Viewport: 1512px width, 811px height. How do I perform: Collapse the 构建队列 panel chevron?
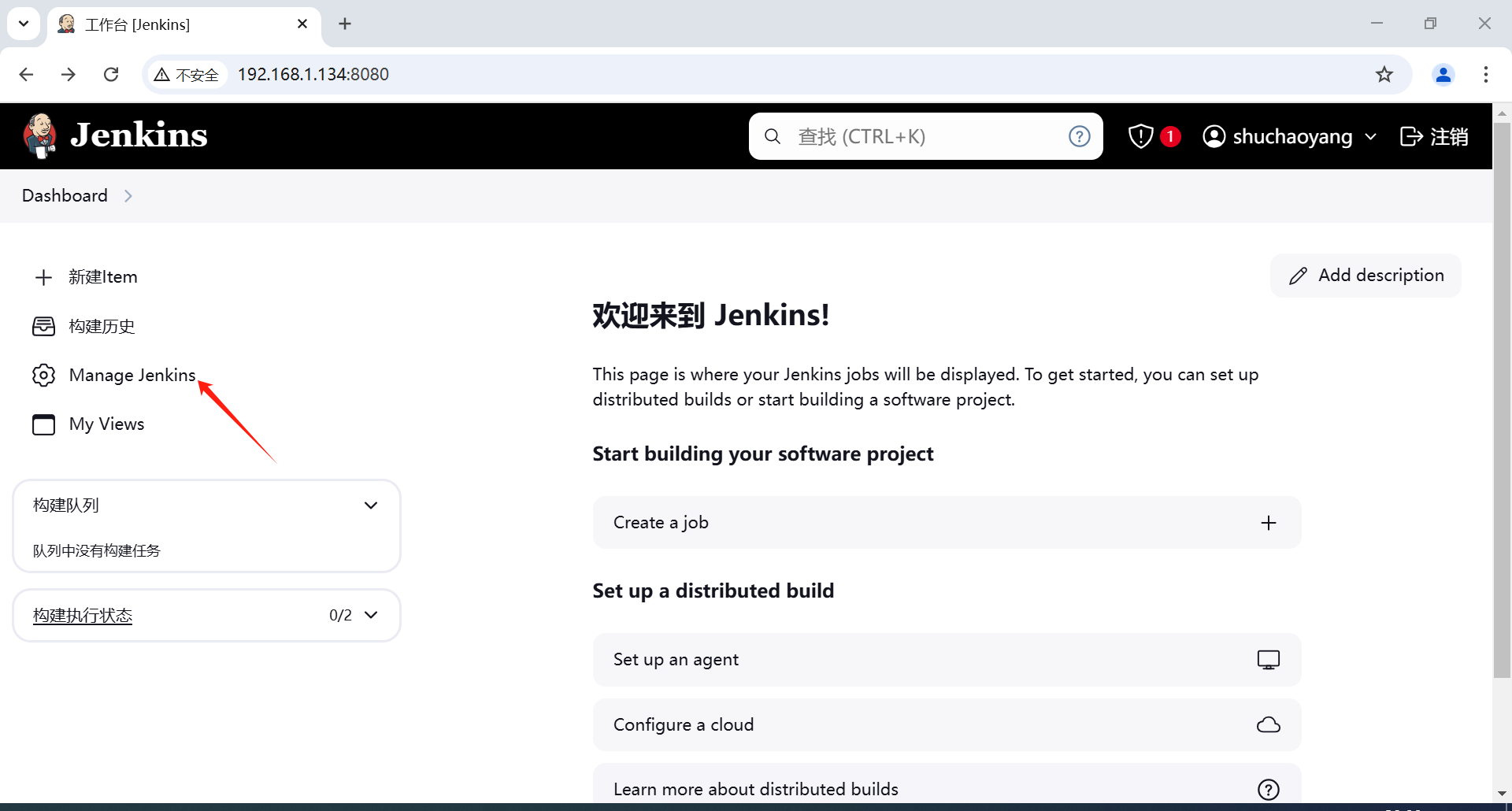pos(371,505)
